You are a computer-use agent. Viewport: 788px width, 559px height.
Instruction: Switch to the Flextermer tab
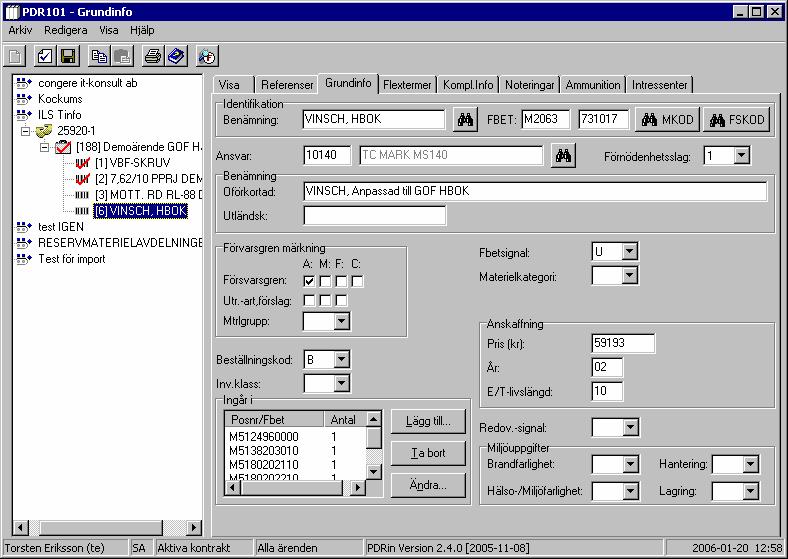407,85
